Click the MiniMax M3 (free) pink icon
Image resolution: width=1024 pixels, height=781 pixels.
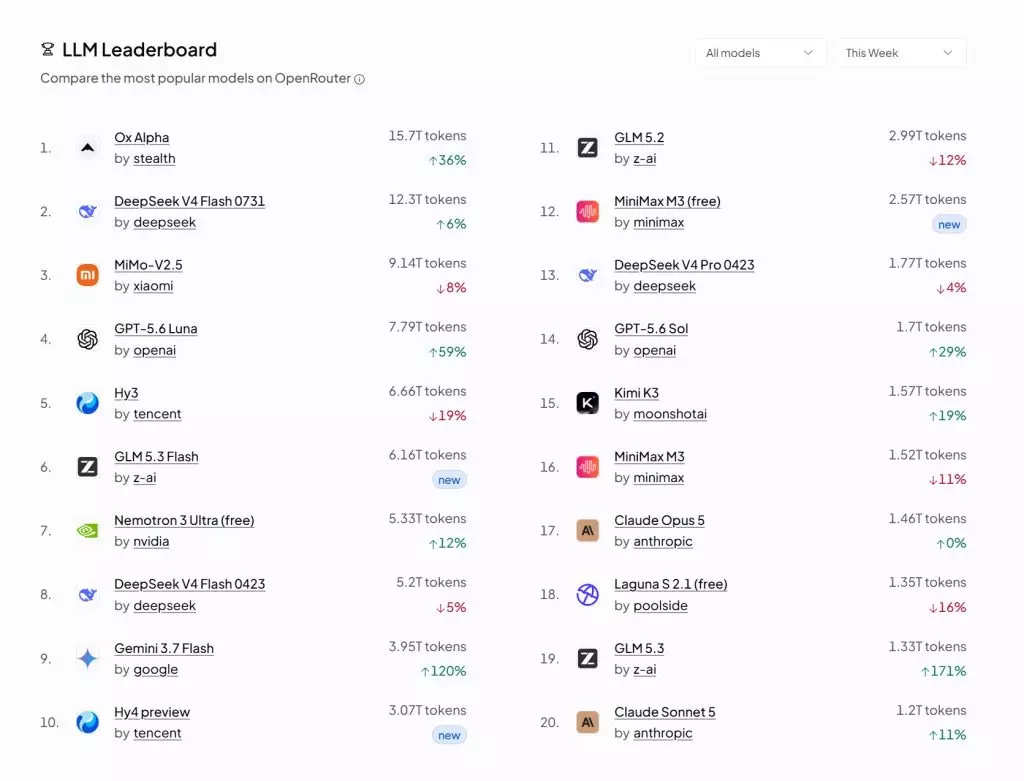click(x=587, y=212)
